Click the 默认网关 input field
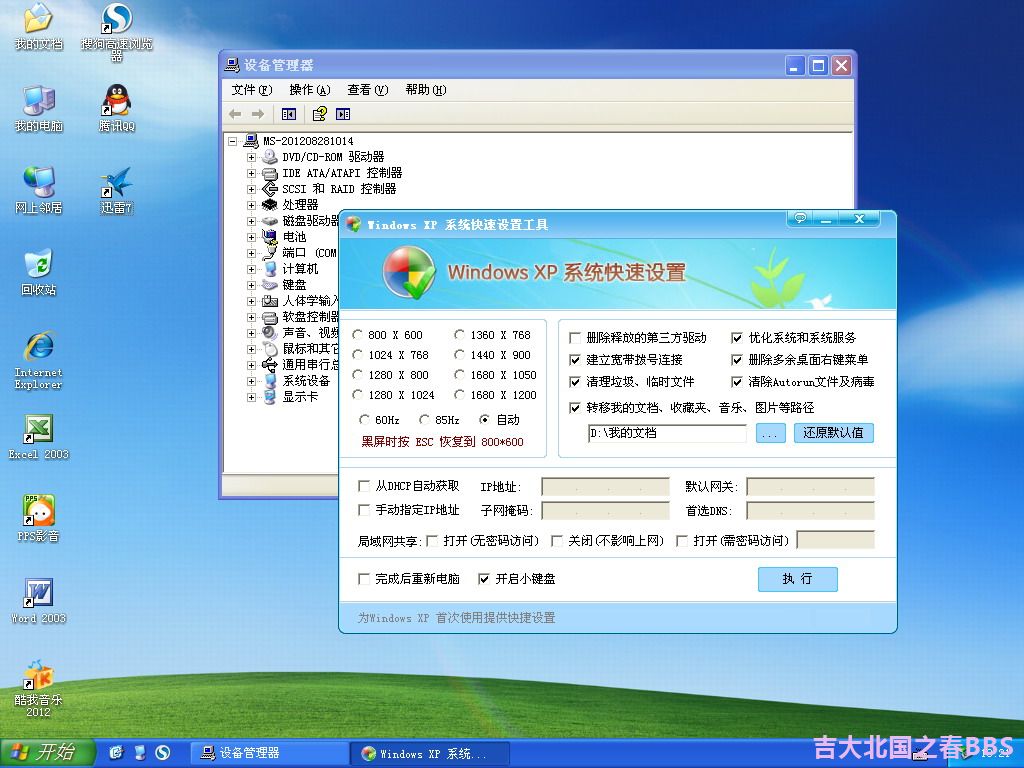The height and width of the screenshot is (768, 1024). [810, 487]
